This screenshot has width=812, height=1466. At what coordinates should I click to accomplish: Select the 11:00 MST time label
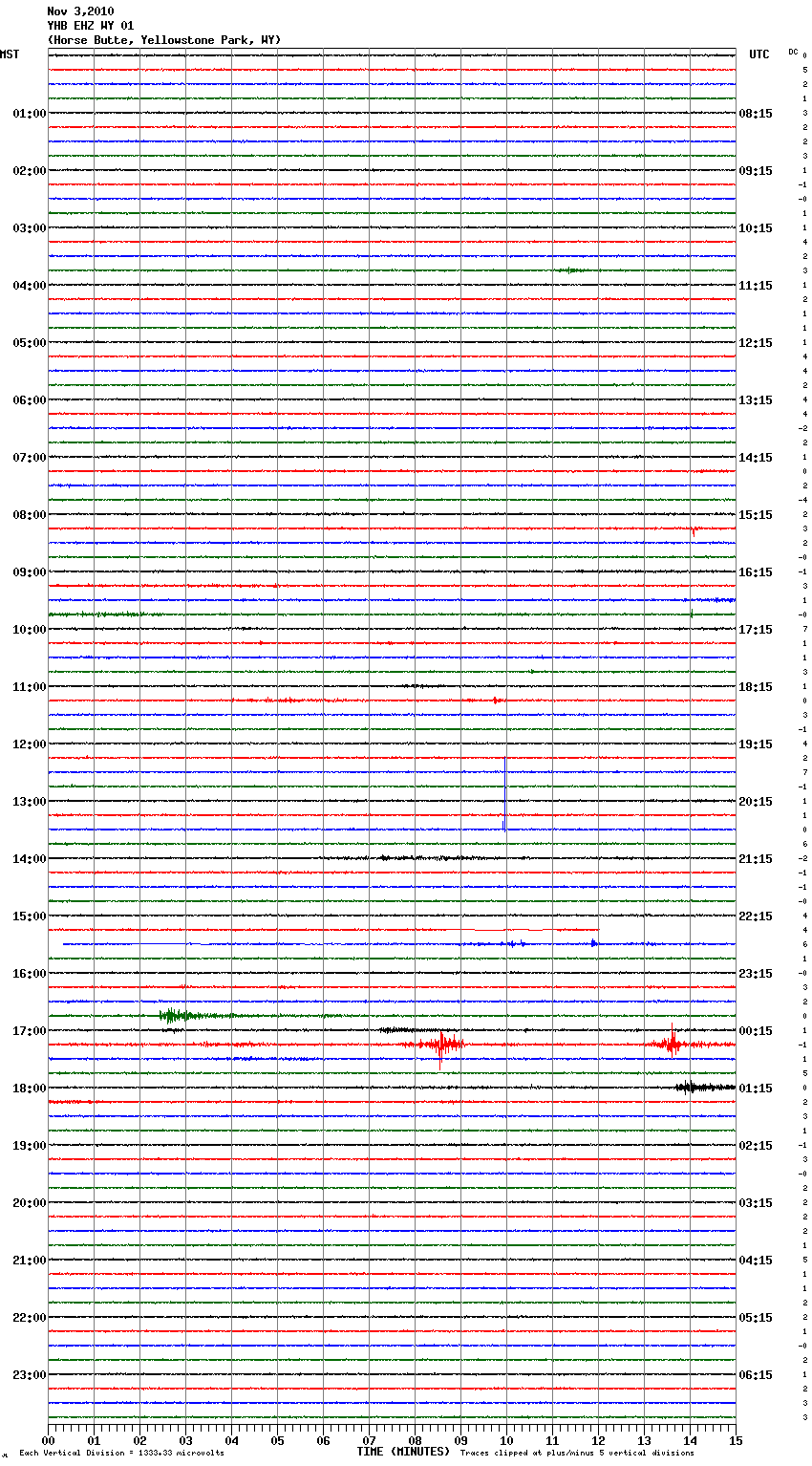30,687
